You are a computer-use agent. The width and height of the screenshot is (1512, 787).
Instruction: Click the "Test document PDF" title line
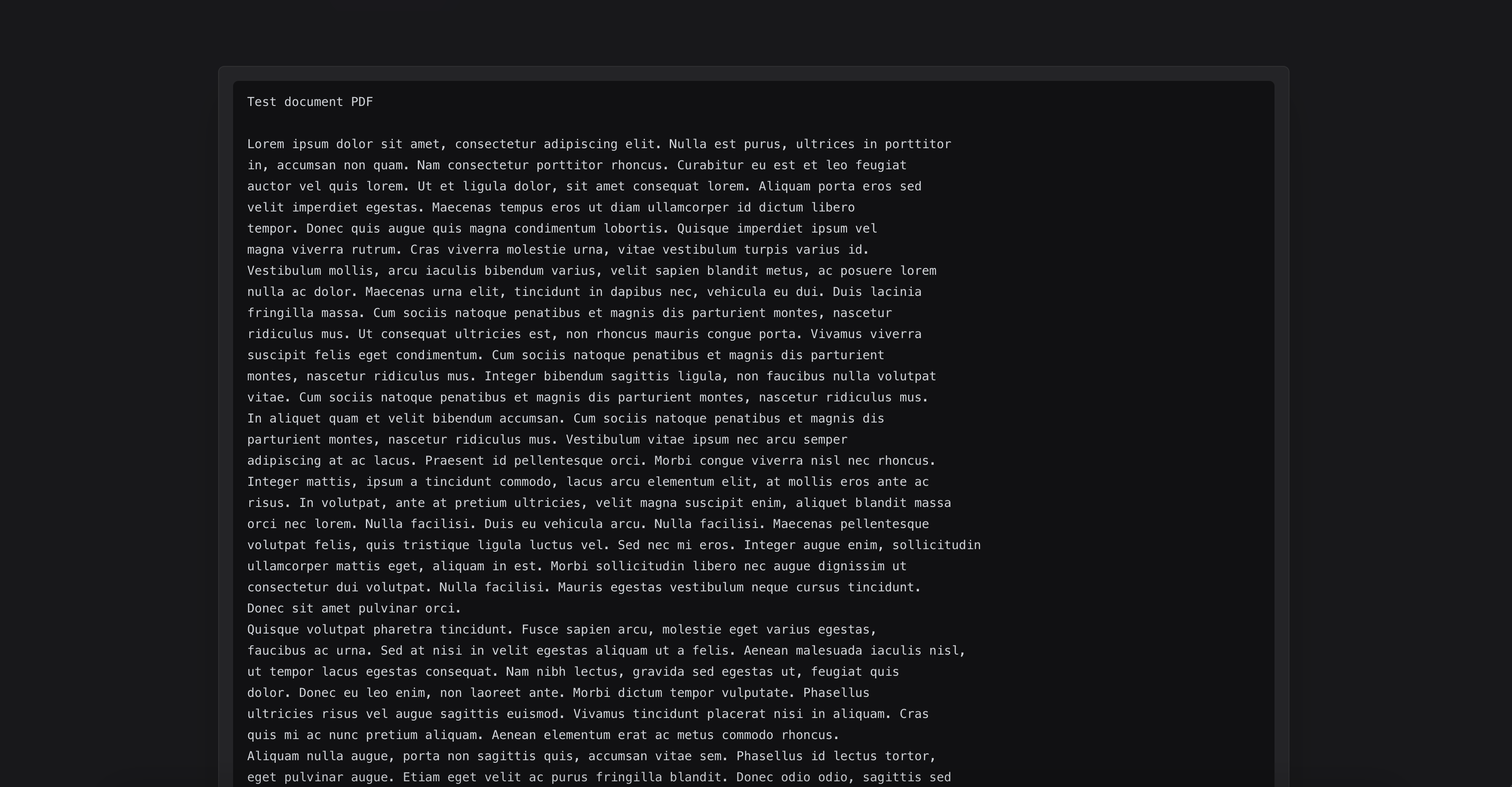pyautogui.click(x=310, y=102)
